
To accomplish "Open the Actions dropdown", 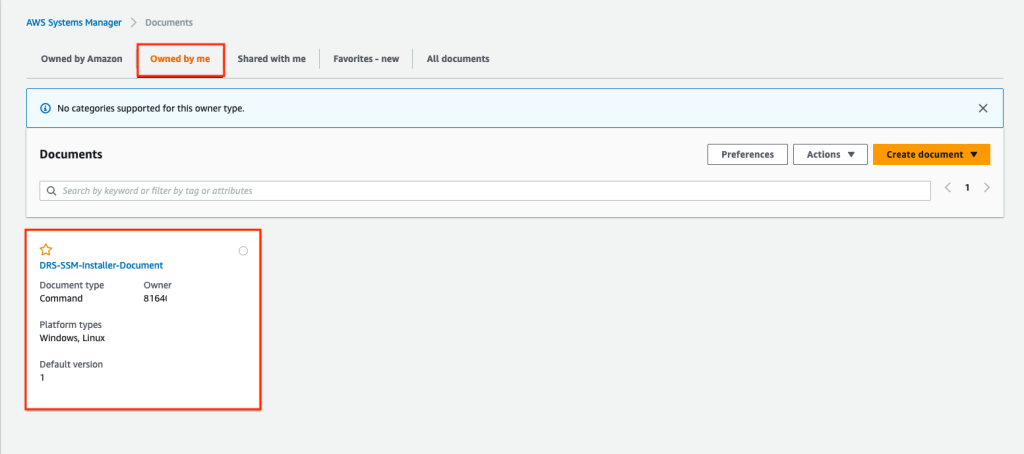I will tap(830, 155).
